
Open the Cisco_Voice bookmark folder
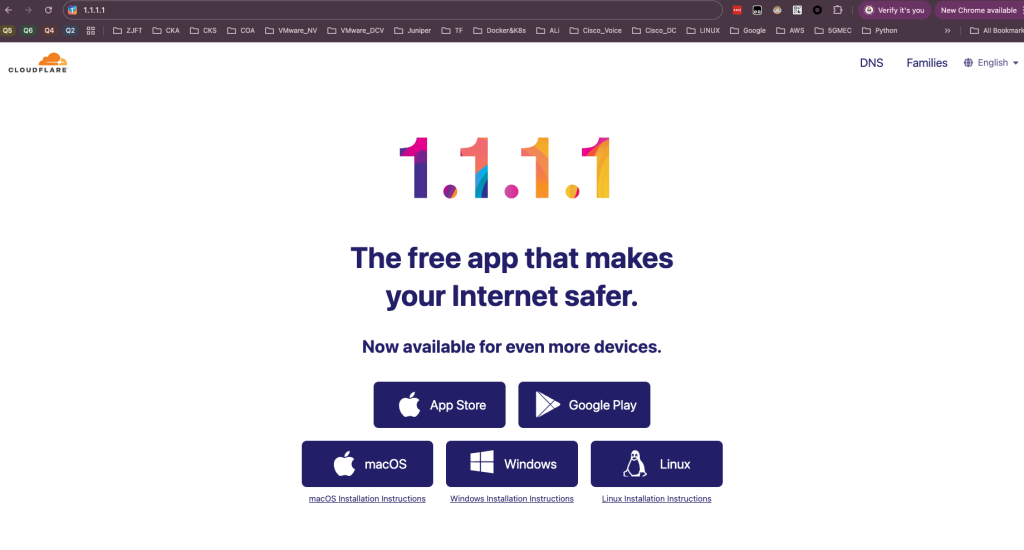point(596,31)
